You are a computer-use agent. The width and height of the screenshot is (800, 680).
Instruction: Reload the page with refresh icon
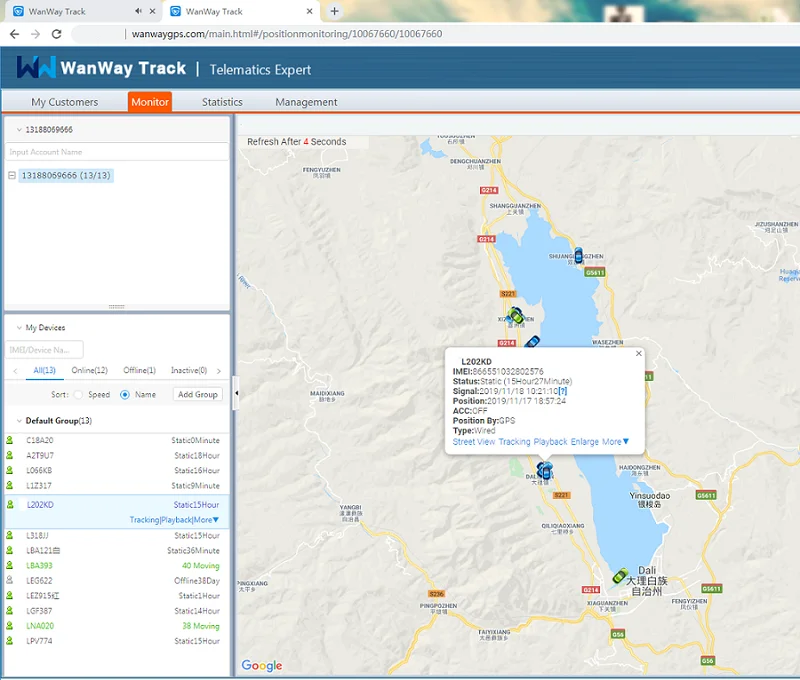(57, 34)
